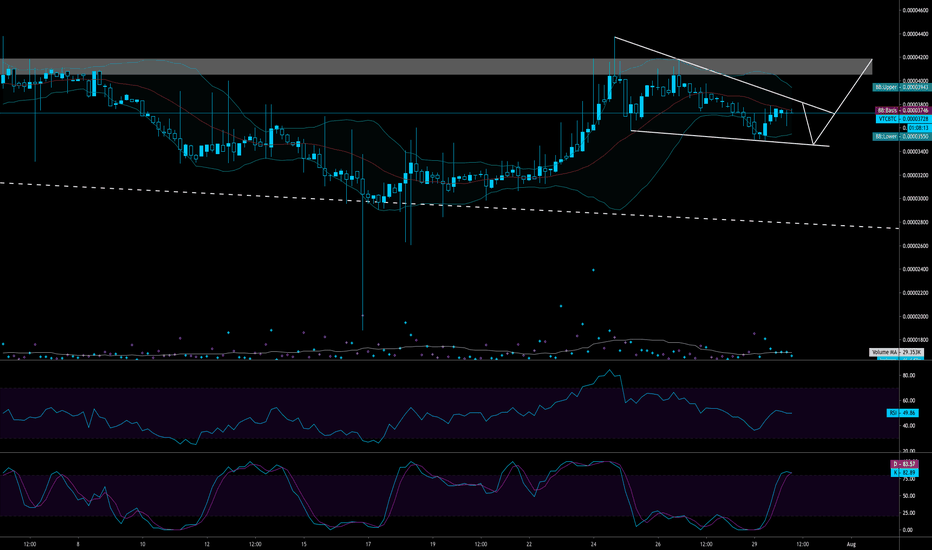Screen dimensions: 932x550
Task: Click the BB:Basis 0.00003746 price label
Action: click(x=903, y=111)
